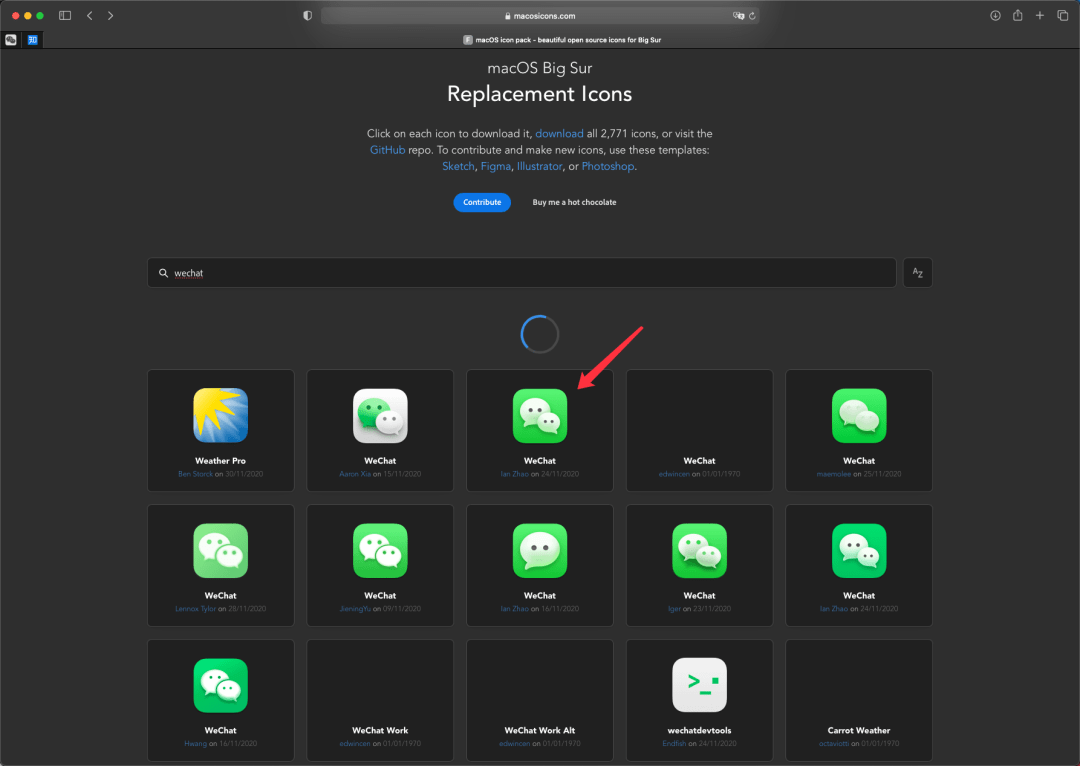
Task: Open the privacy report shield icon
Action: (x=307, y=15)
